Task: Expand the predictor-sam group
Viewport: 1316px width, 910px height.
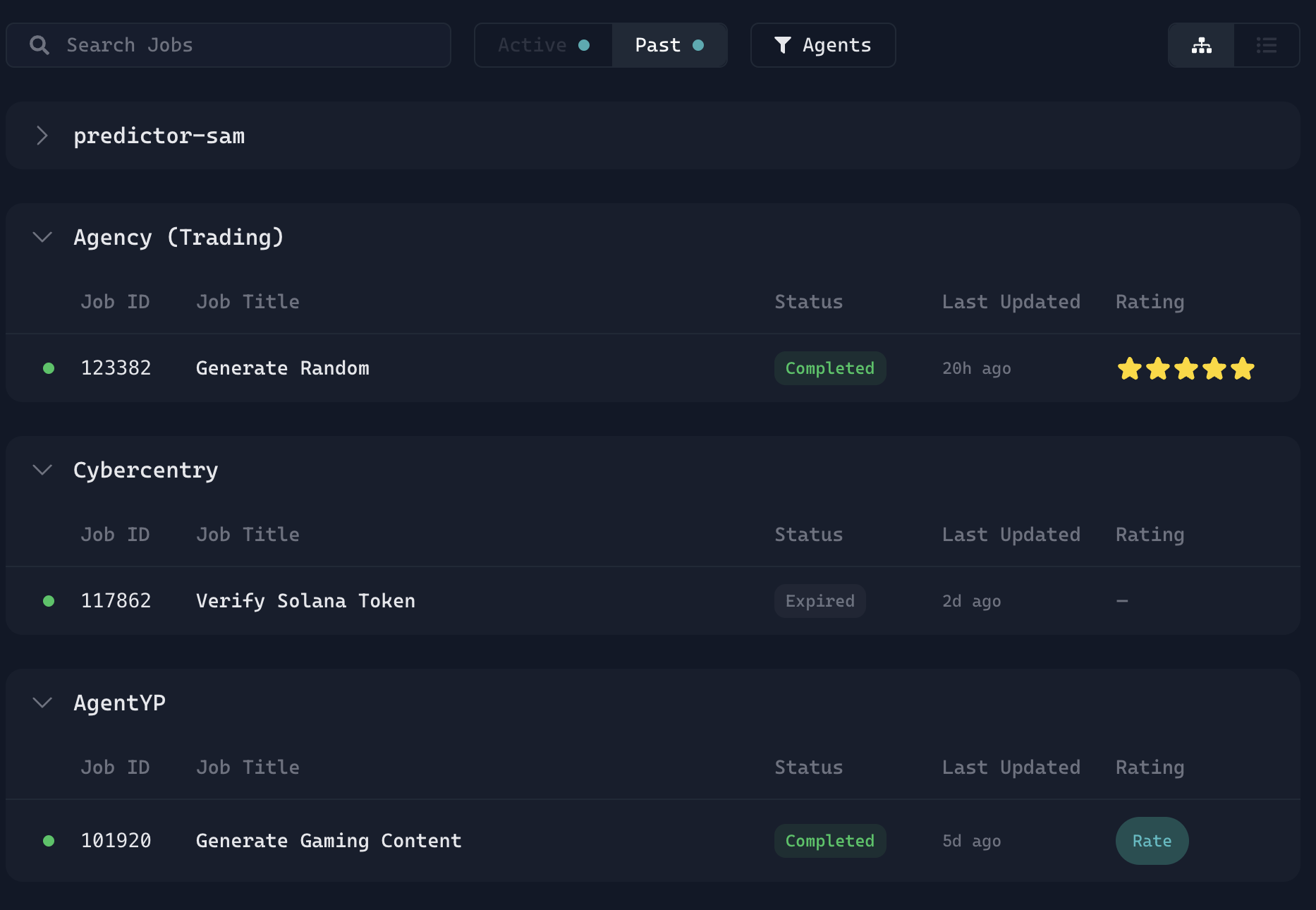Action: pos(42,135)
